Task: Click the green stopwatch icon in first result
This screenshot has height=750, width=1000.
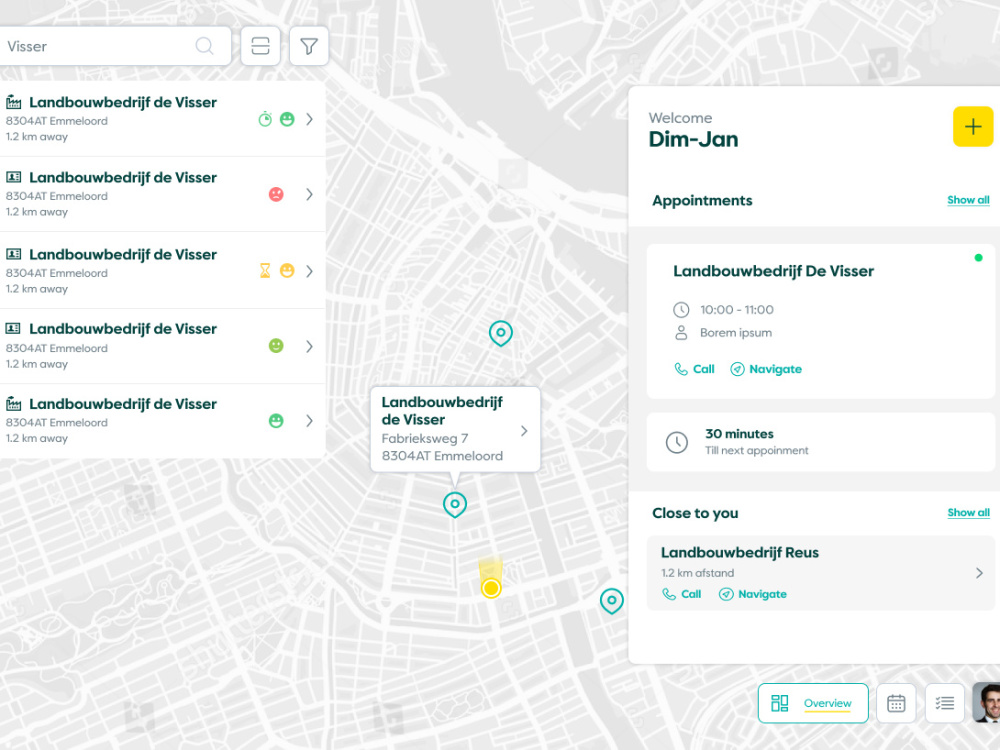Action: click(265, 119)
